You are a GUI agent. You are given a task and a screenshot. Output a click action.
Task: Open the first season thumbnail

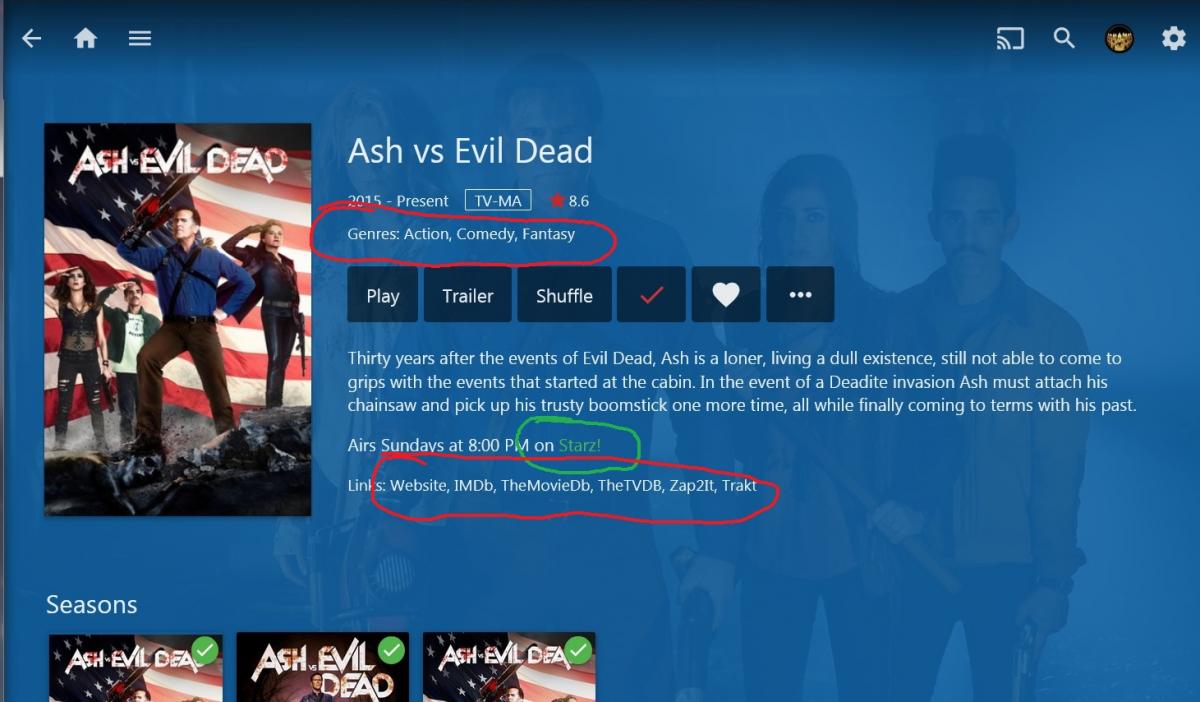coord(136,667)
